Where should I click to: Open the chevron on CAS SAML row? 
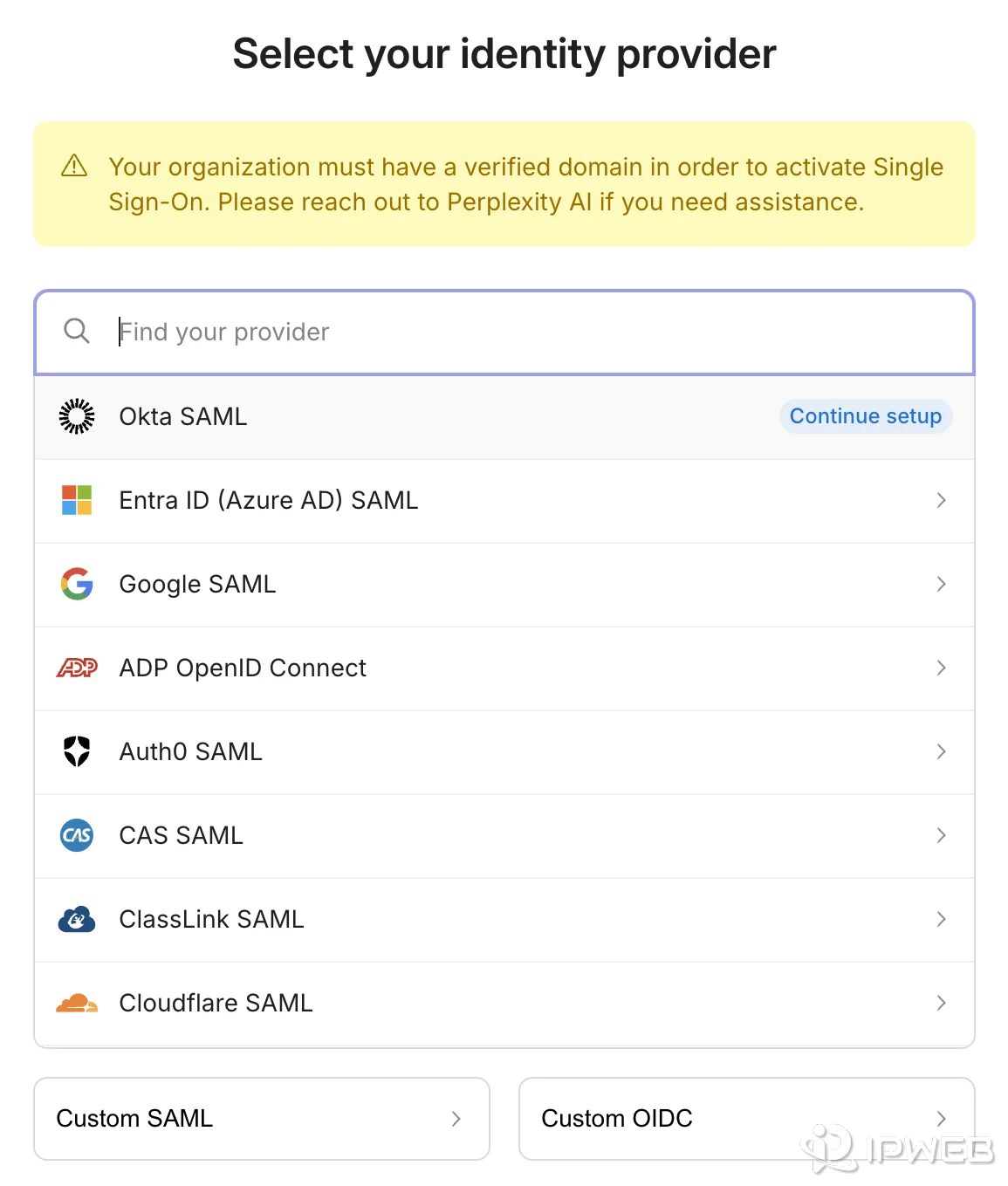click(x=941, y=835)
